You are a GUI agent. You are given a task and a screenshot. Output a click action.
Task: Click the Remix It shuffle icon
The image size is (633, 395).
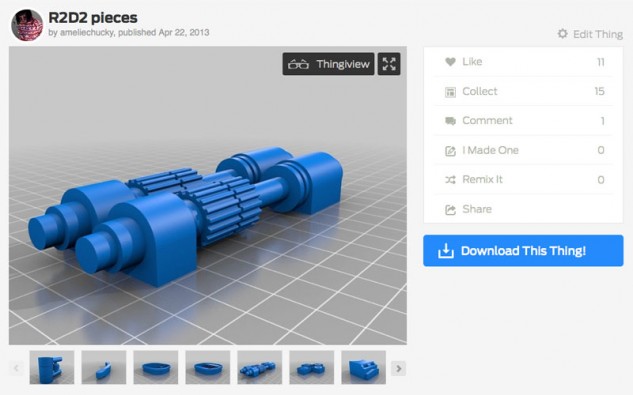click(x=450, y=180)
